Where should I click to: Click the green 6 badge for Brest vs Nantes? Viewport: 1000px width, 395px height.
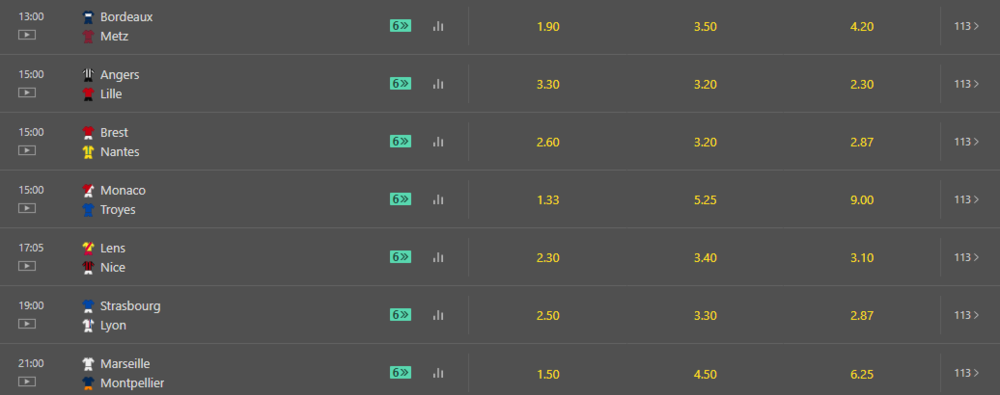[401, 141]
